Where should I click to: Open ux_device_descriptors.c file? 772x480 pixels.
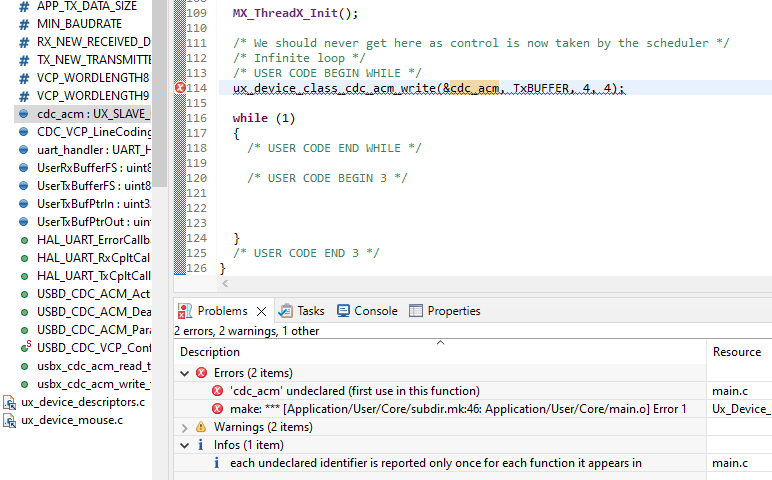point(83,402)
